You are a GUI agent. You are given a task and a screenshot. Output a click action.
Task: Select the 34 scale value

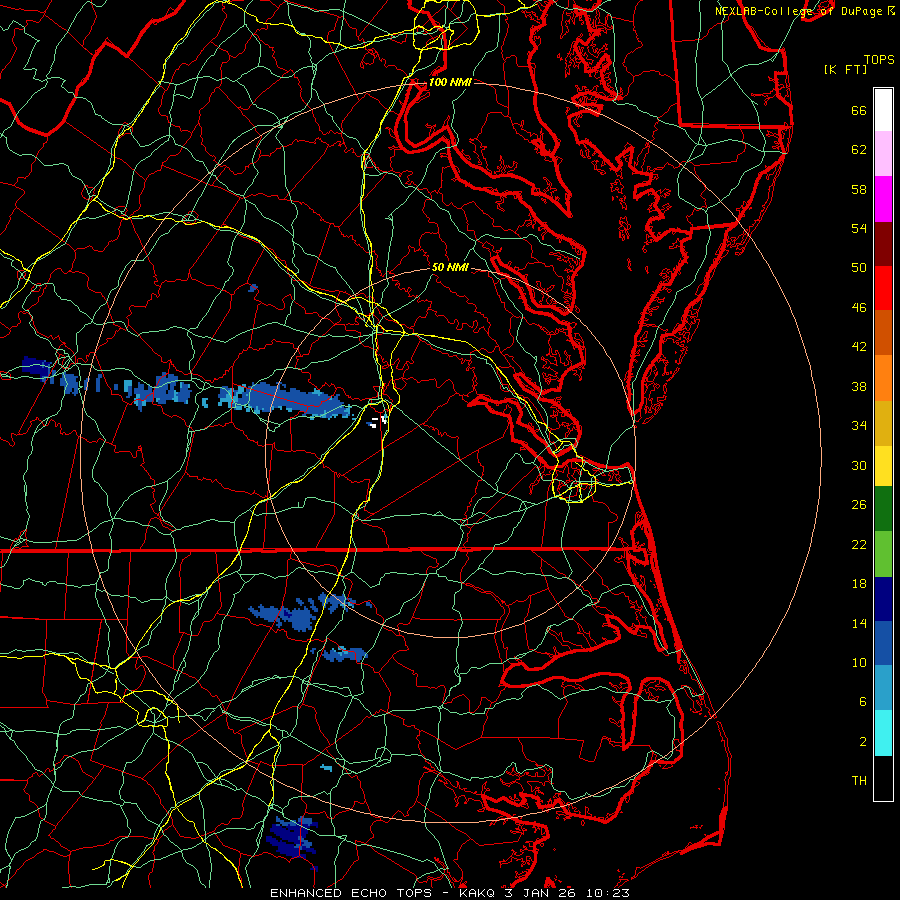click(859, 425)
